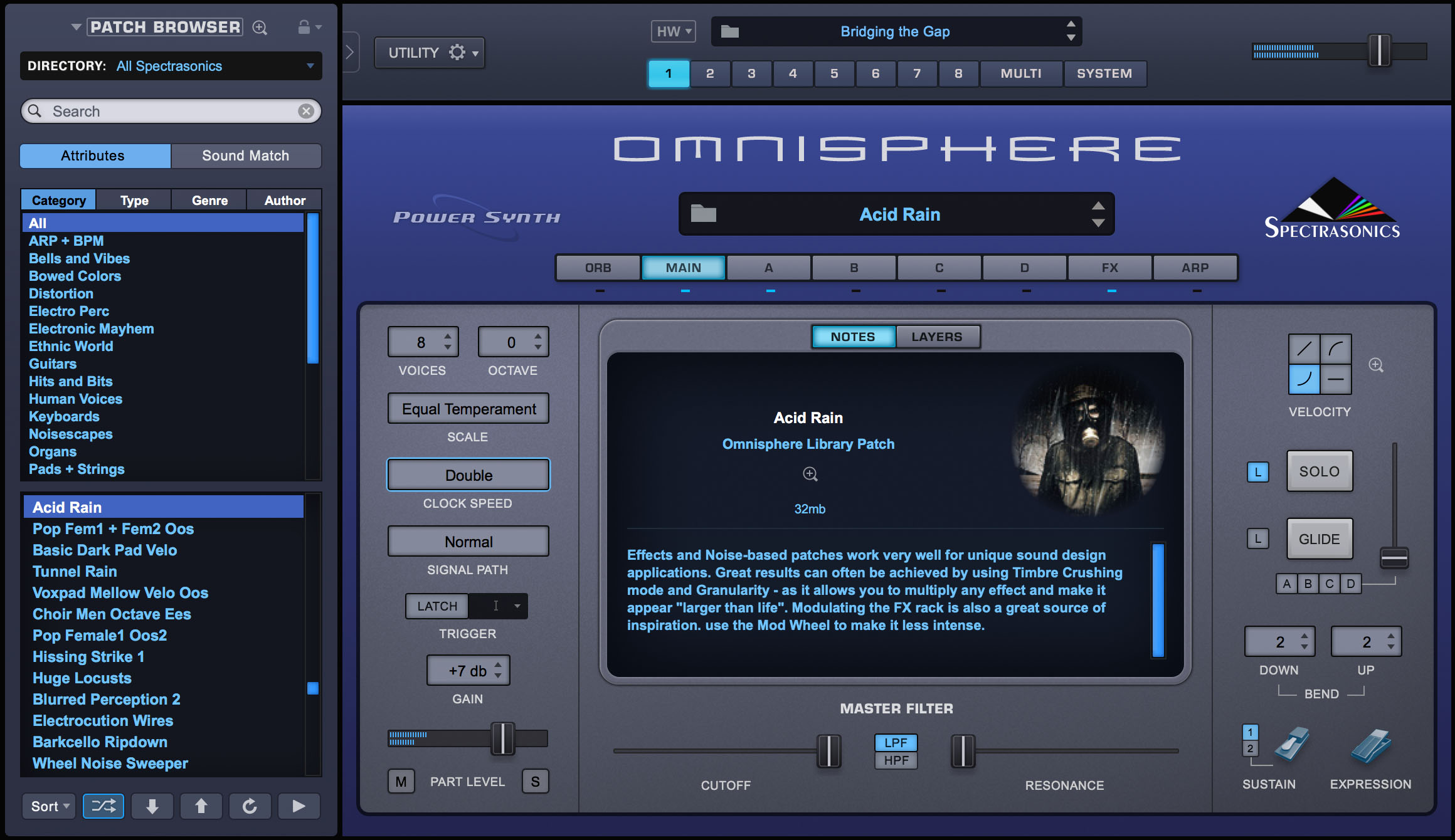The image size is (1455, 840).
Task: Enable the LATCH trigger mode toggle
Action: click(x=437, y=605)
